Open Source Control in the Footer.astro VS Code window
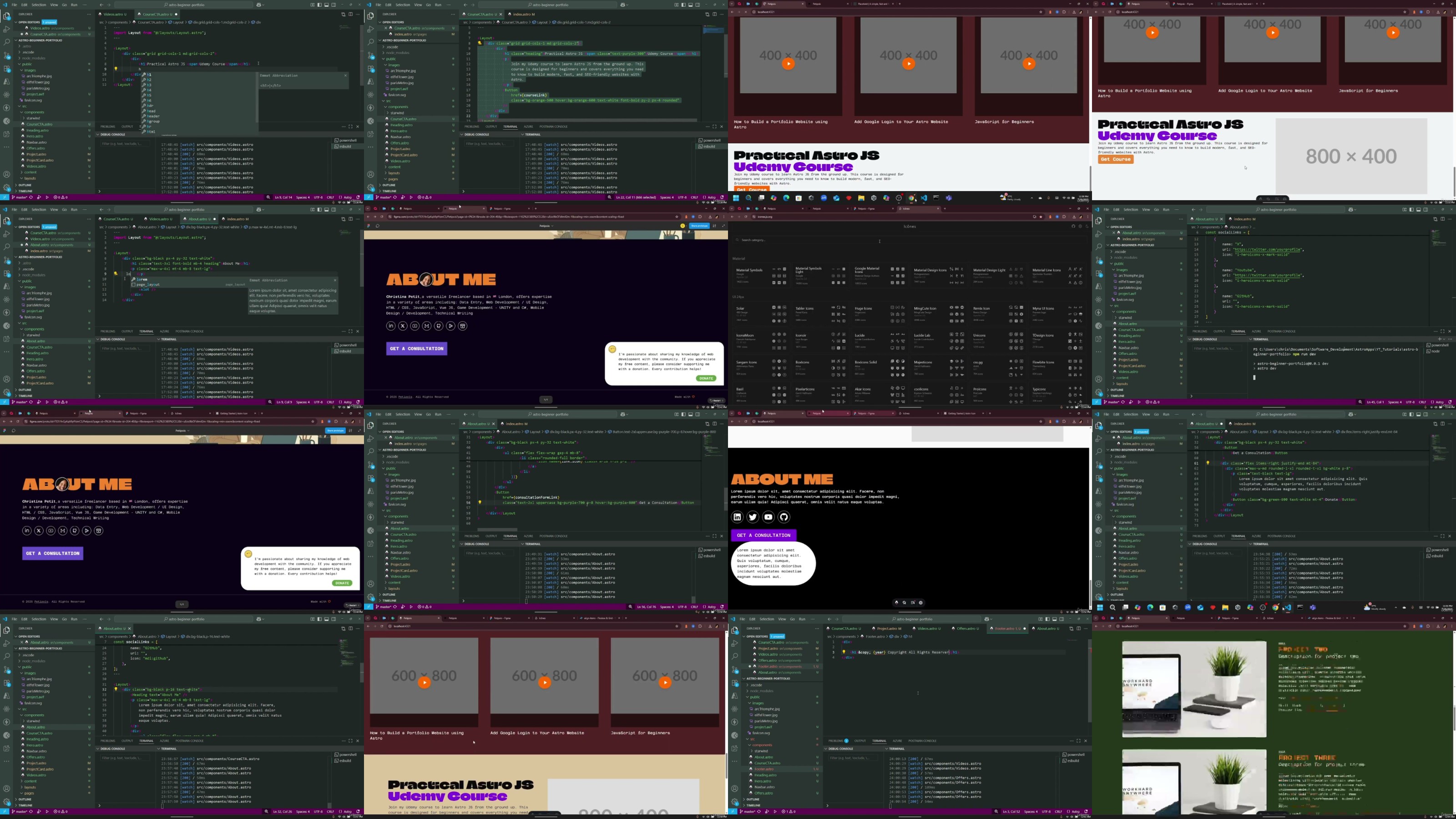This screenshot has width=1456, height=819. (x=735, y=670)
